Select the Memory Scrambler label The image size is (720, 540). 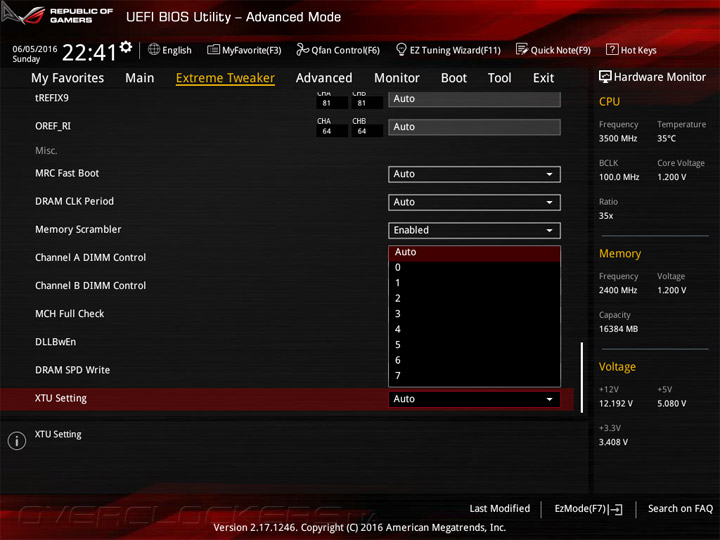point(78,230)
